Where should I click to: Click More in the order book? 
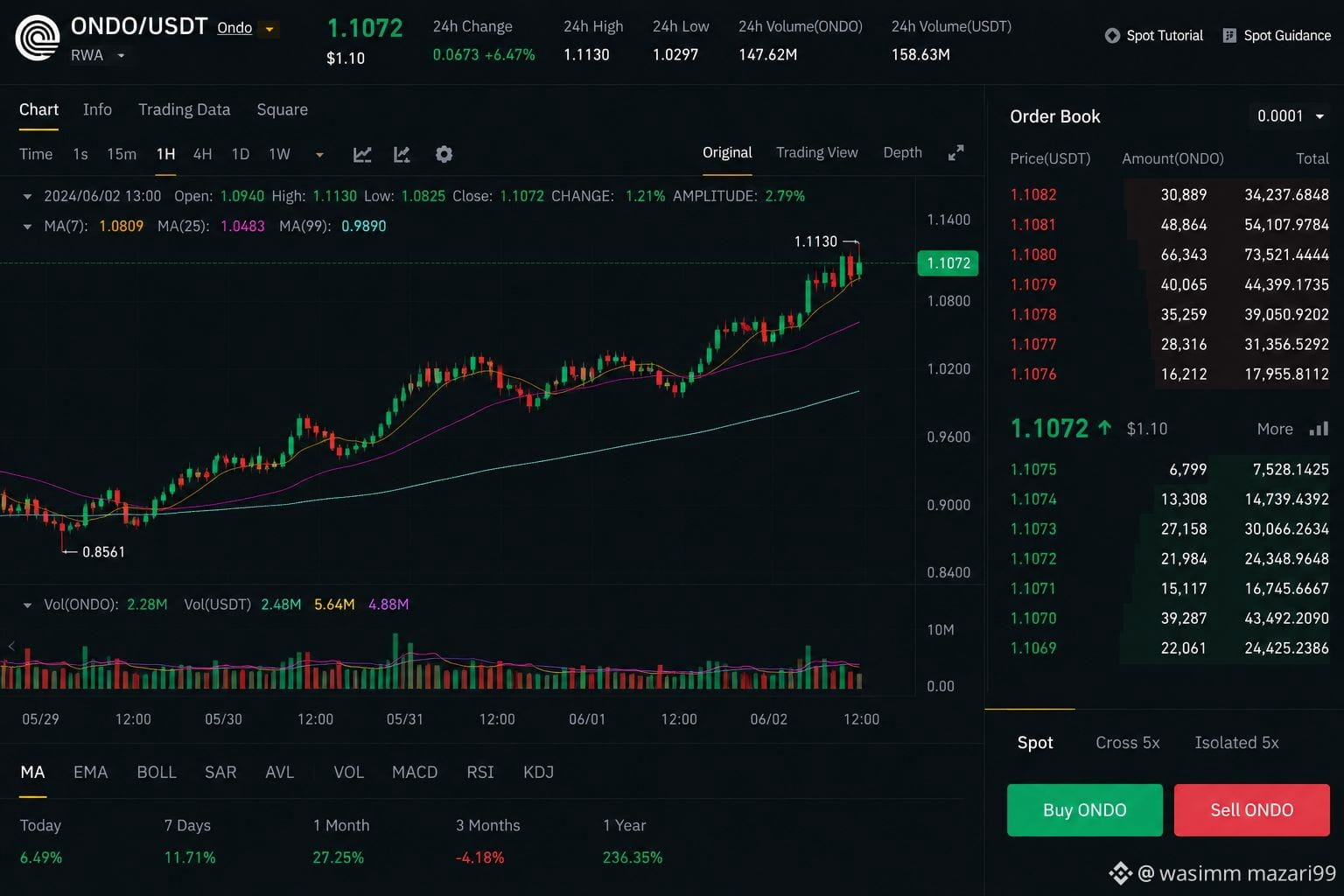pos(1274,429)
